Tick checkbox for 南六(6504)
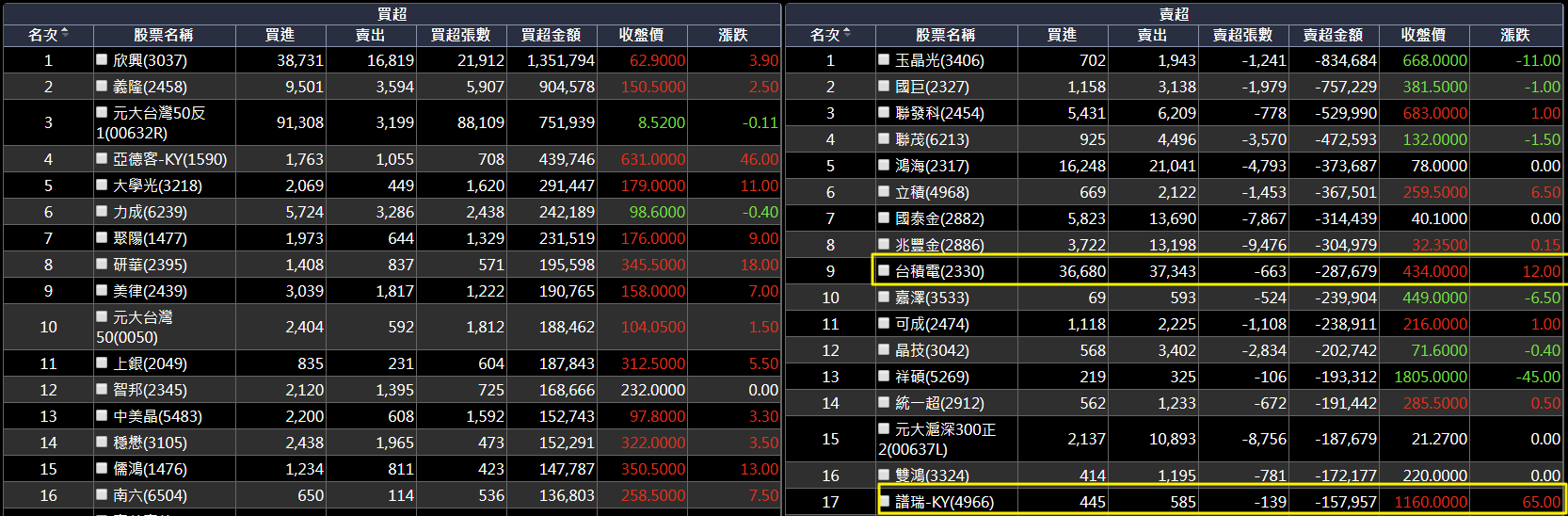Image resolution: width=1568 pixels, height=516 pixels. 102,494
